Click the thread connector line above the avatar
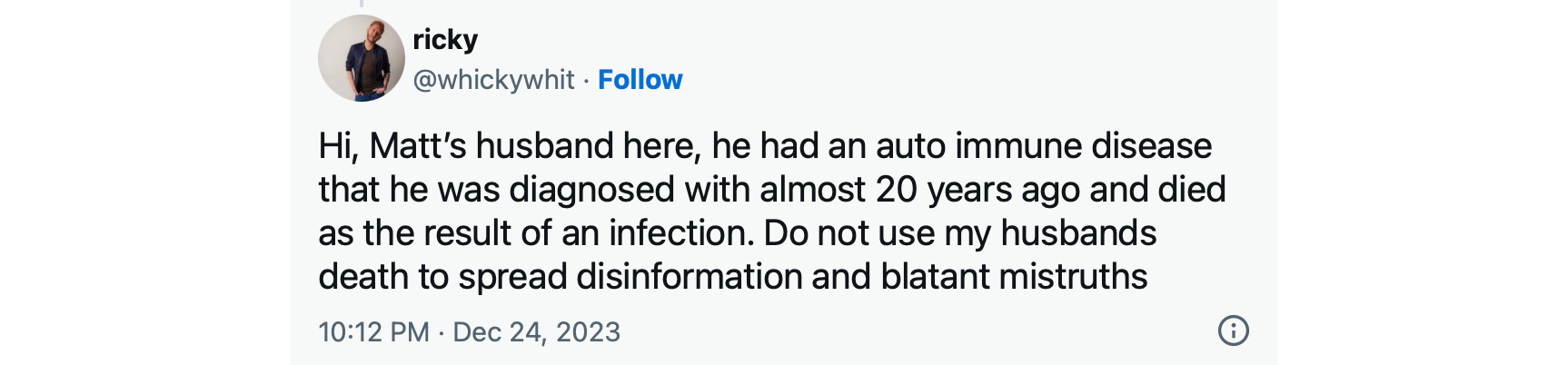The image size is (1568, 365). pyautogui.click(x=361, y=5)
